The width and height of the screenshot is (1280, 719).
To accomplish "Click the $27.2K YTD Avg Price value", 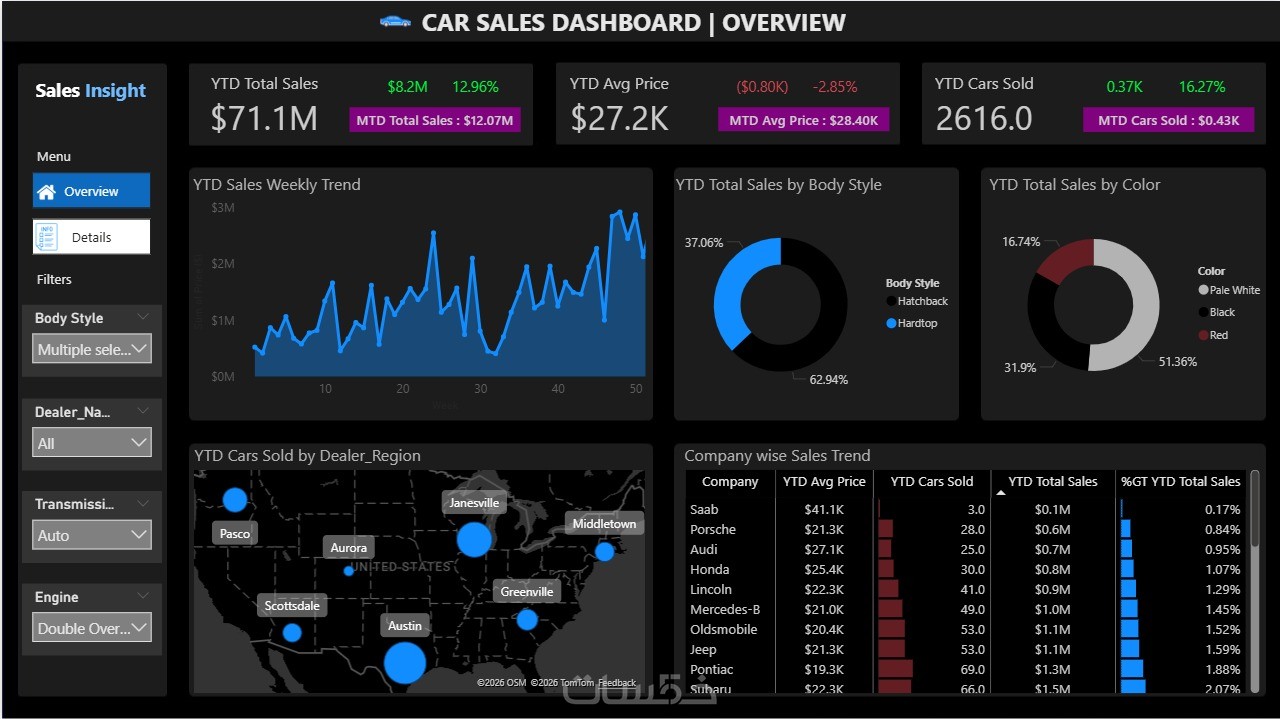I will click(x=620, y=118).
